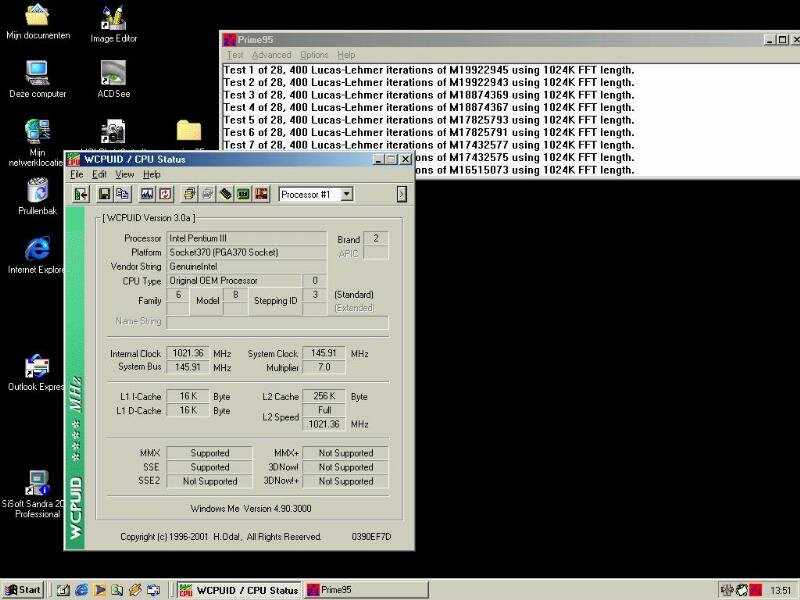Open the ACDSee desktop icon
Screen dimensions: 800x600
pos(113,78)
